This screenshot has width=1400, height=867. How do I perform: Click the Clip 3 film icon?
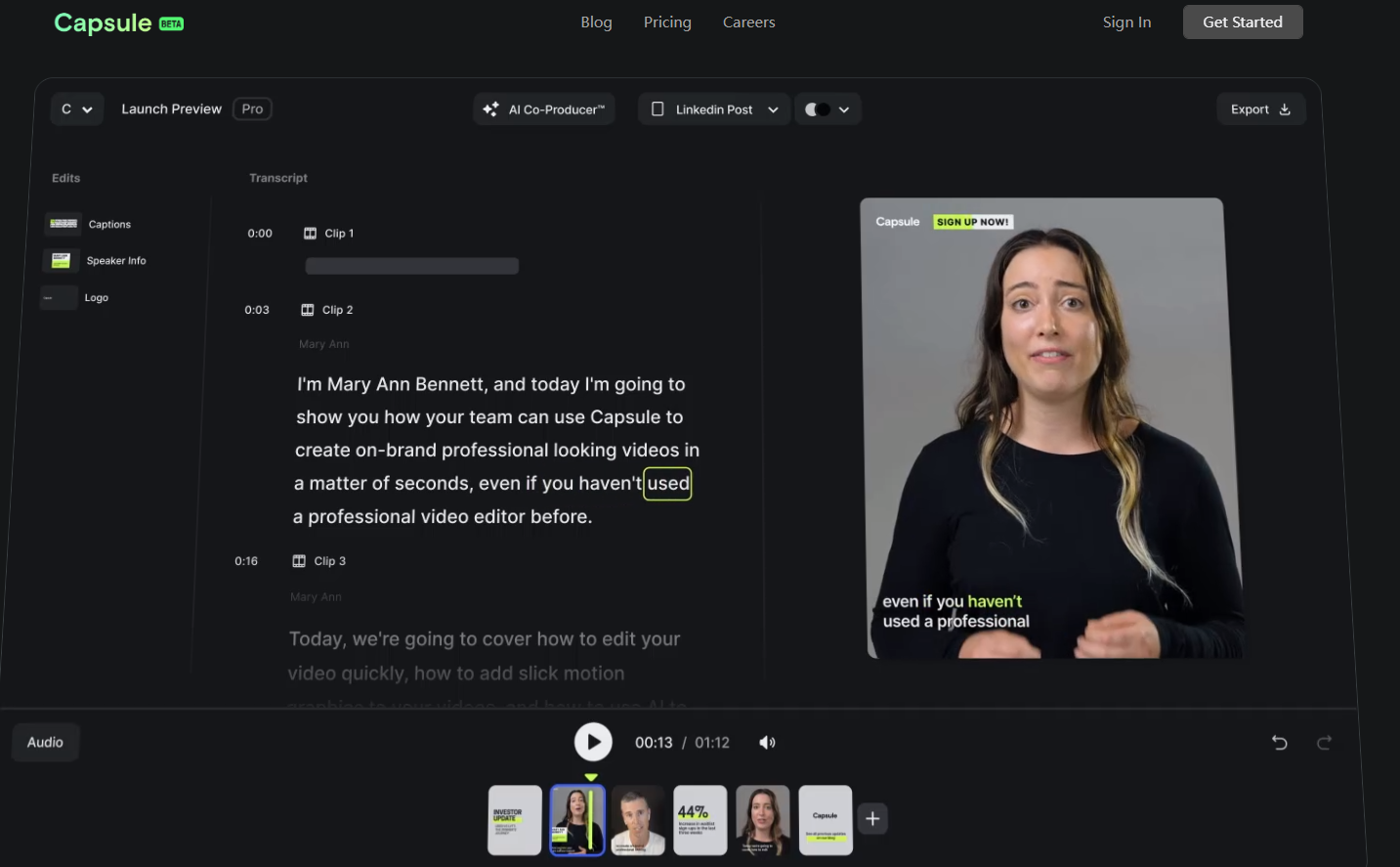tap(299, 561)
